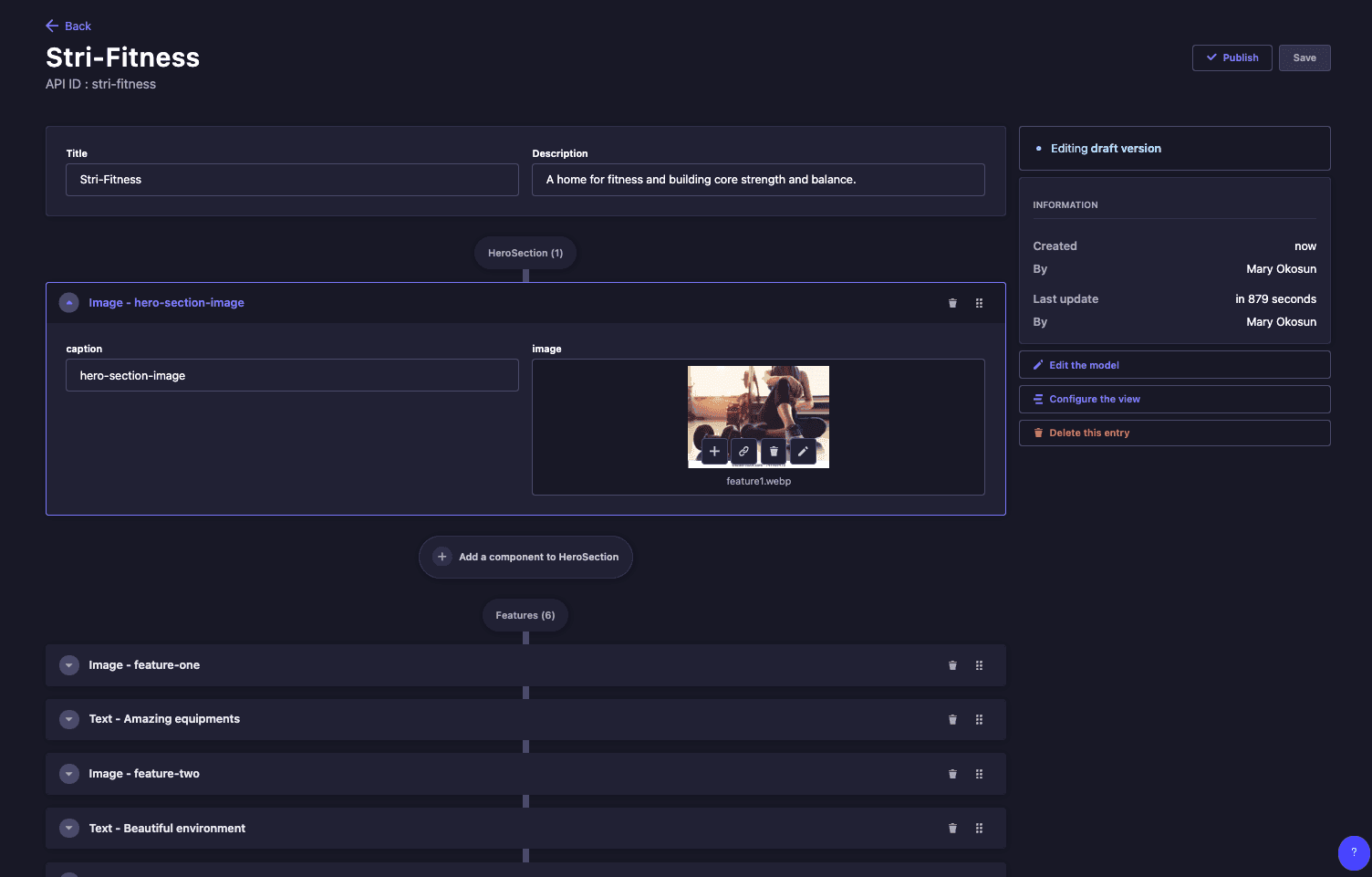Delete the Image - feature-one component
This screenshot has height=877, width=1372.
tap(952, 665)
